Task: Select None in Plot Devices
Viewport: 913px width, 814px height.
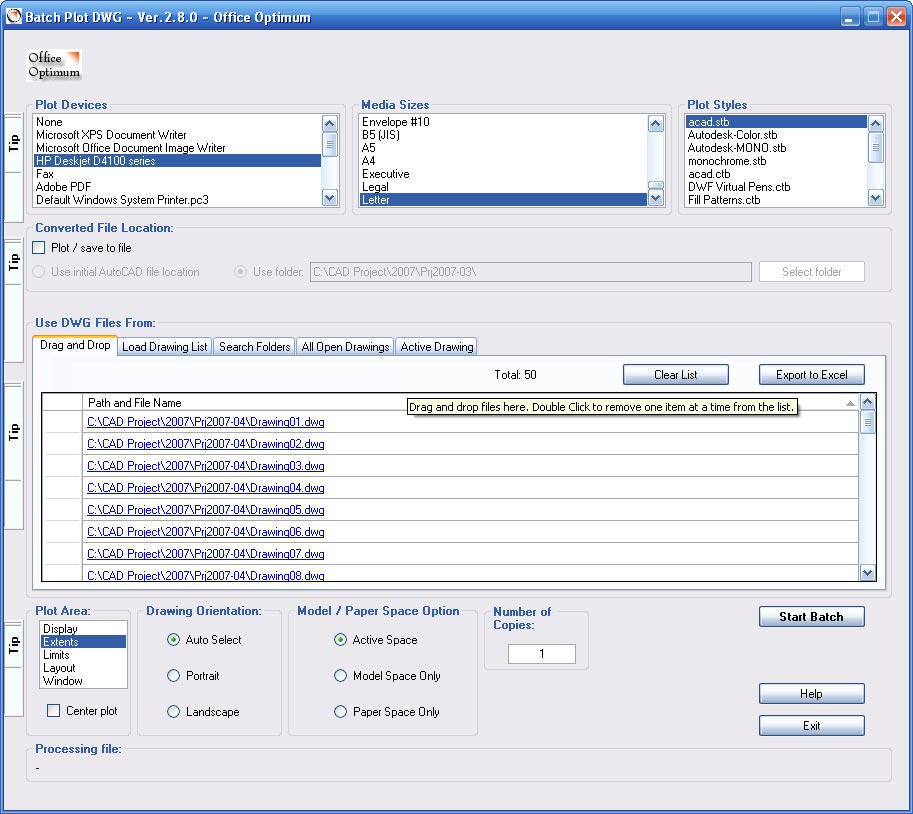Action: click(176, 122)
